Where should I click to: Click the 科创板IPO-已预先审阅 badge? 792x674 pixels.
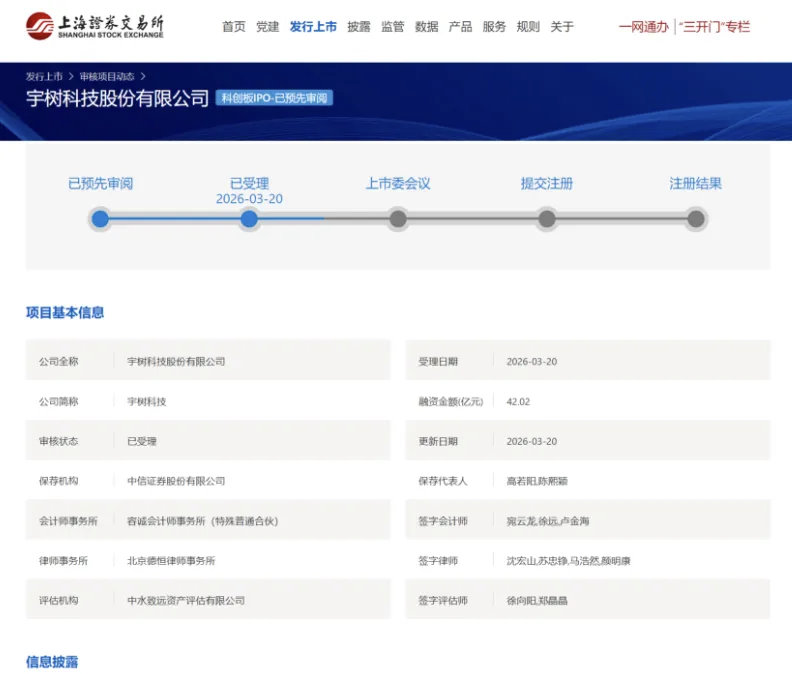click(x=274, y=98)
